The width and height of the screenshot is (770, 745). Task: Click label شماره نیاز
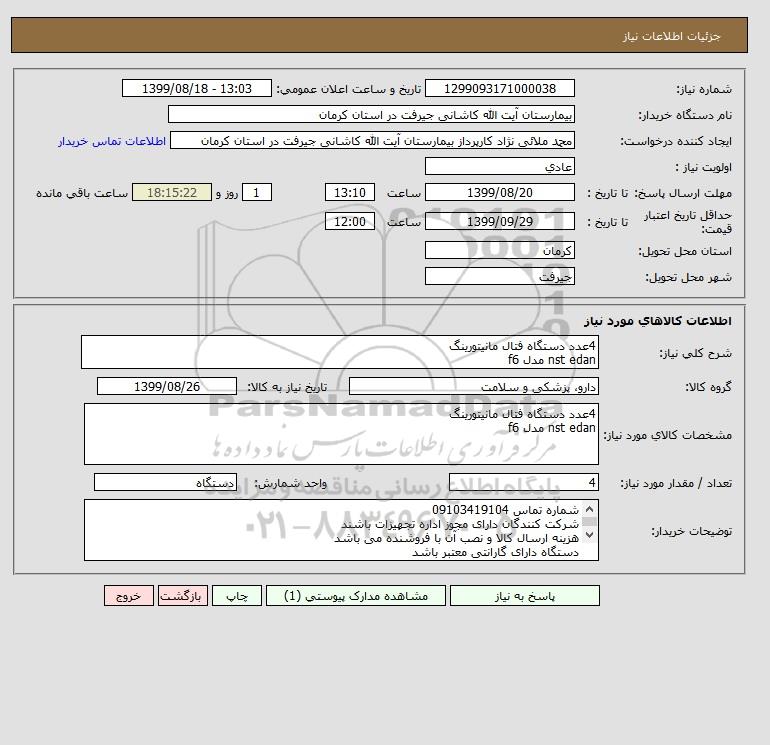pyautogui.click(x=704, y=89)
